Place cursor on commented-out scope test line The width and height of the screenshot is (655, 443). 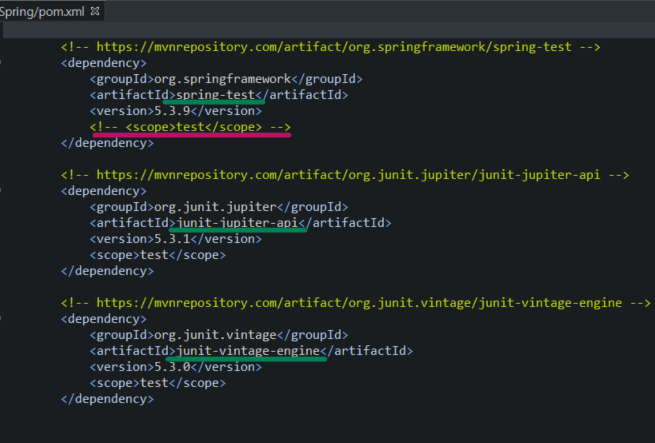[x=190, y=127]
